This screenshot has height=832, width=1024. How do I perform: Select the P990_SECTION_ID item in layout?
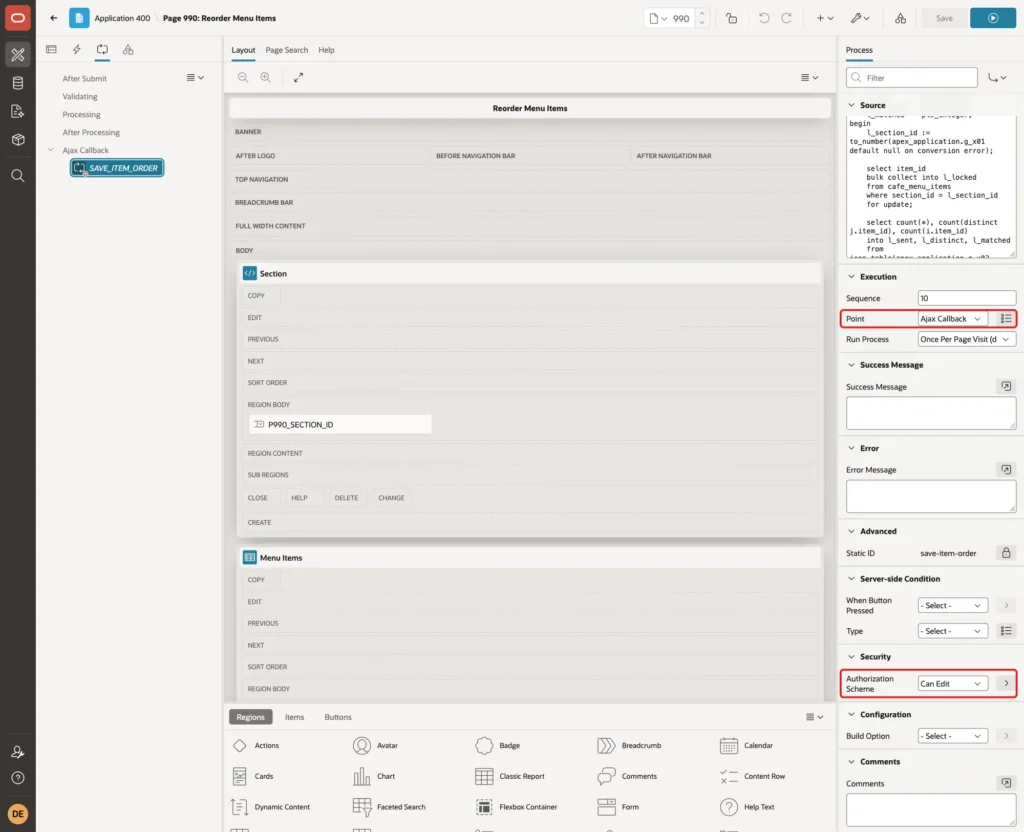pyautogui.click(x=340, y=424)
